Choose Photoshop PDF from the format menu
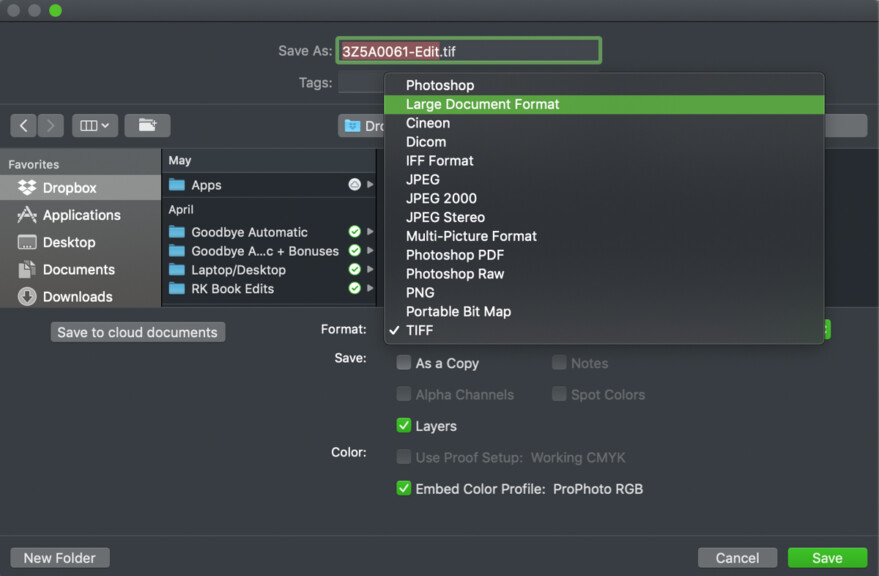879x576 pixels. [454, 255]
